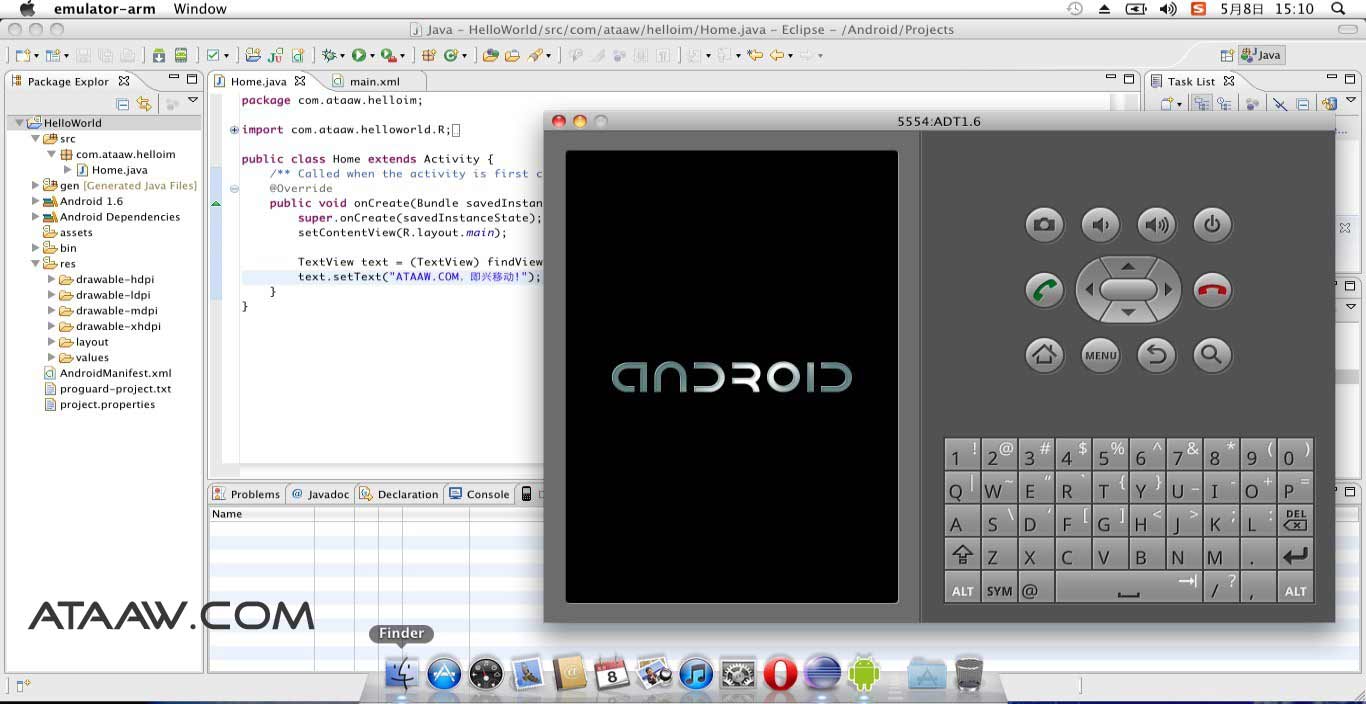
Task: Switch to the Javadoc tab
Action: (x=319, y=494)
